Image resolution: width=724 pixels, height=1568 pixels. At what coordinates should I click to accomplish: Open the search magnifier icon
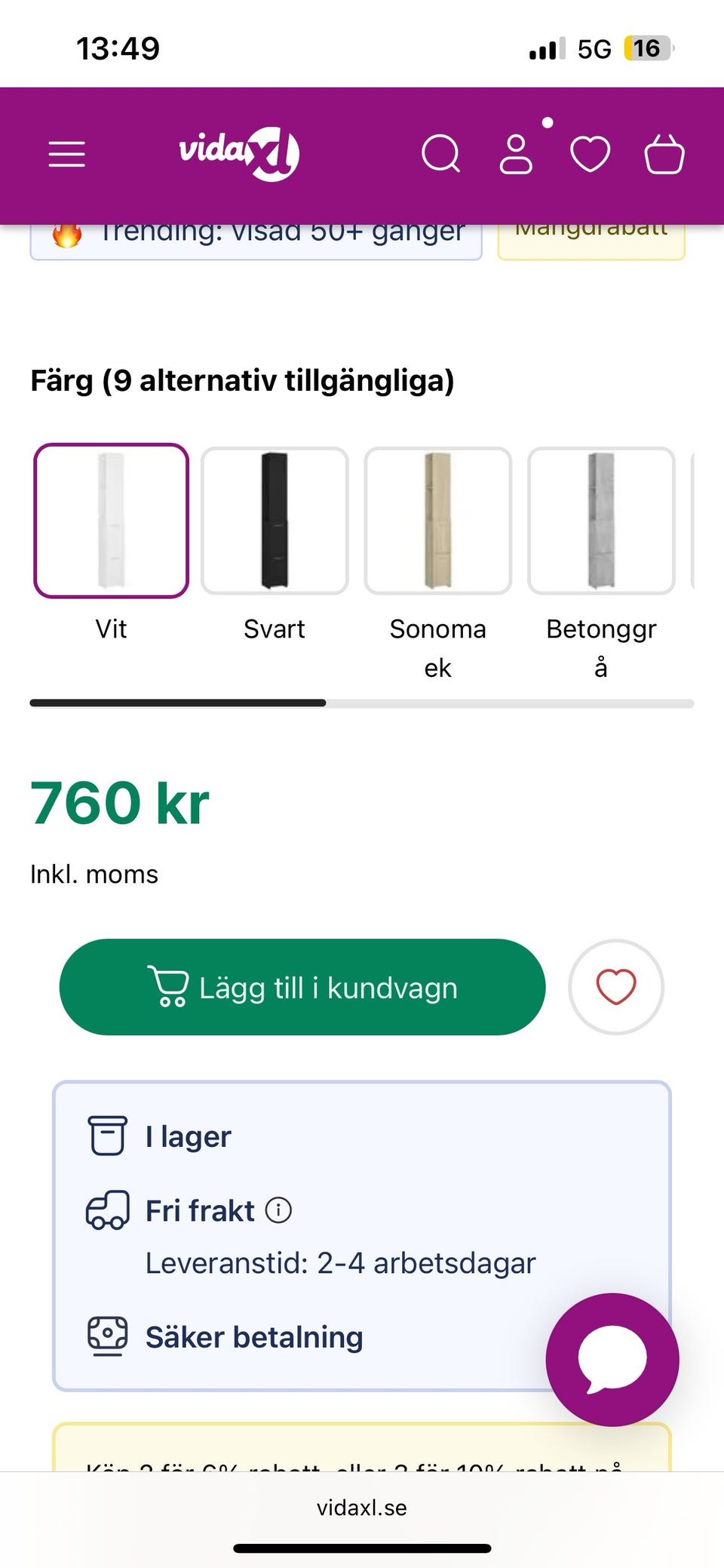(x=440, y=154)
